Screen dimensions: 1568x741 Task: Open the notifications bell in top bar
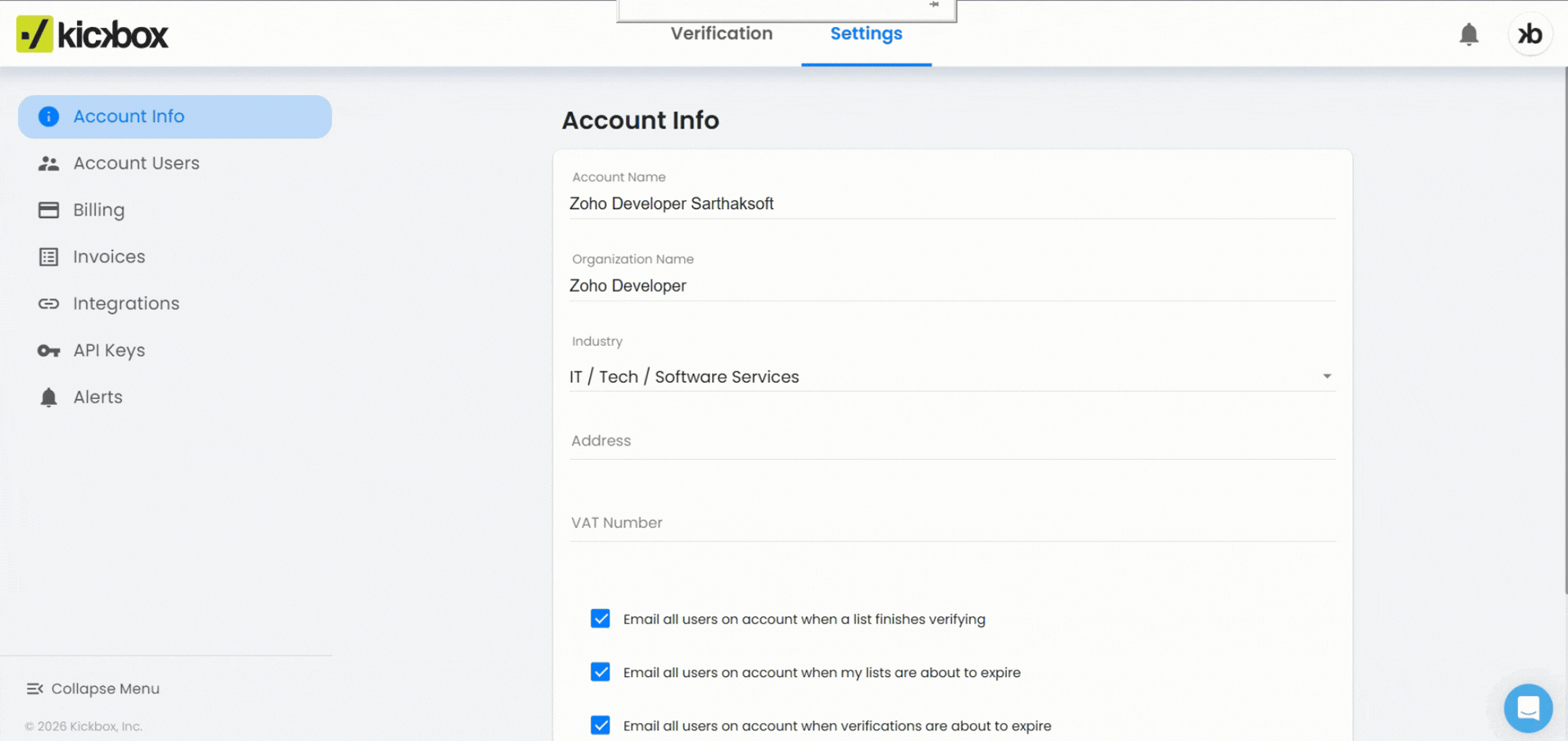click(1468, 34)
